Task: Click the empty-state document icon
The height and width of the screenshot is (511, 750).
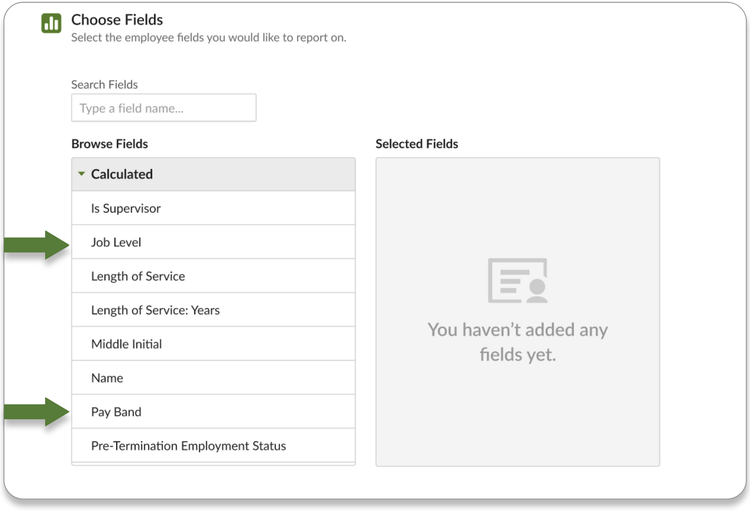Action: [517, 281]
